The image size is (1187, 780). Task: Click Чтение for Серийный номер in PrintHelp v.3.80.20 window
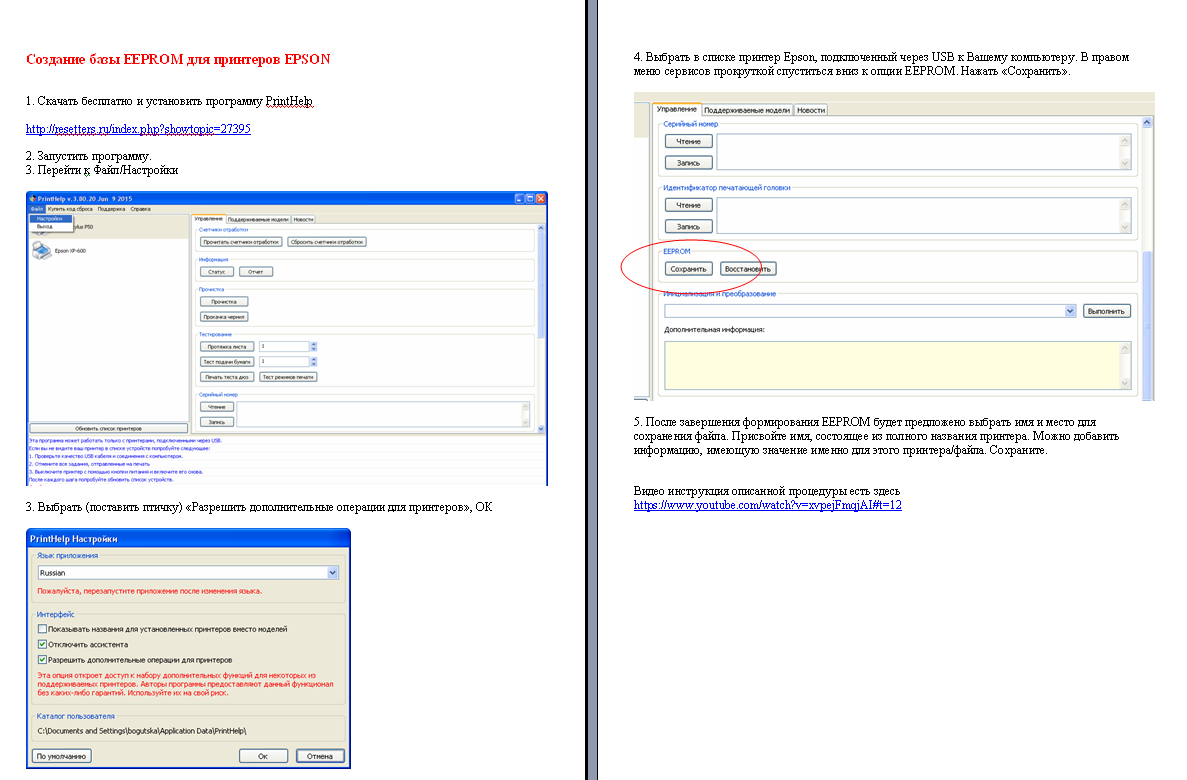pyautogui.click(x=217, y=407)
